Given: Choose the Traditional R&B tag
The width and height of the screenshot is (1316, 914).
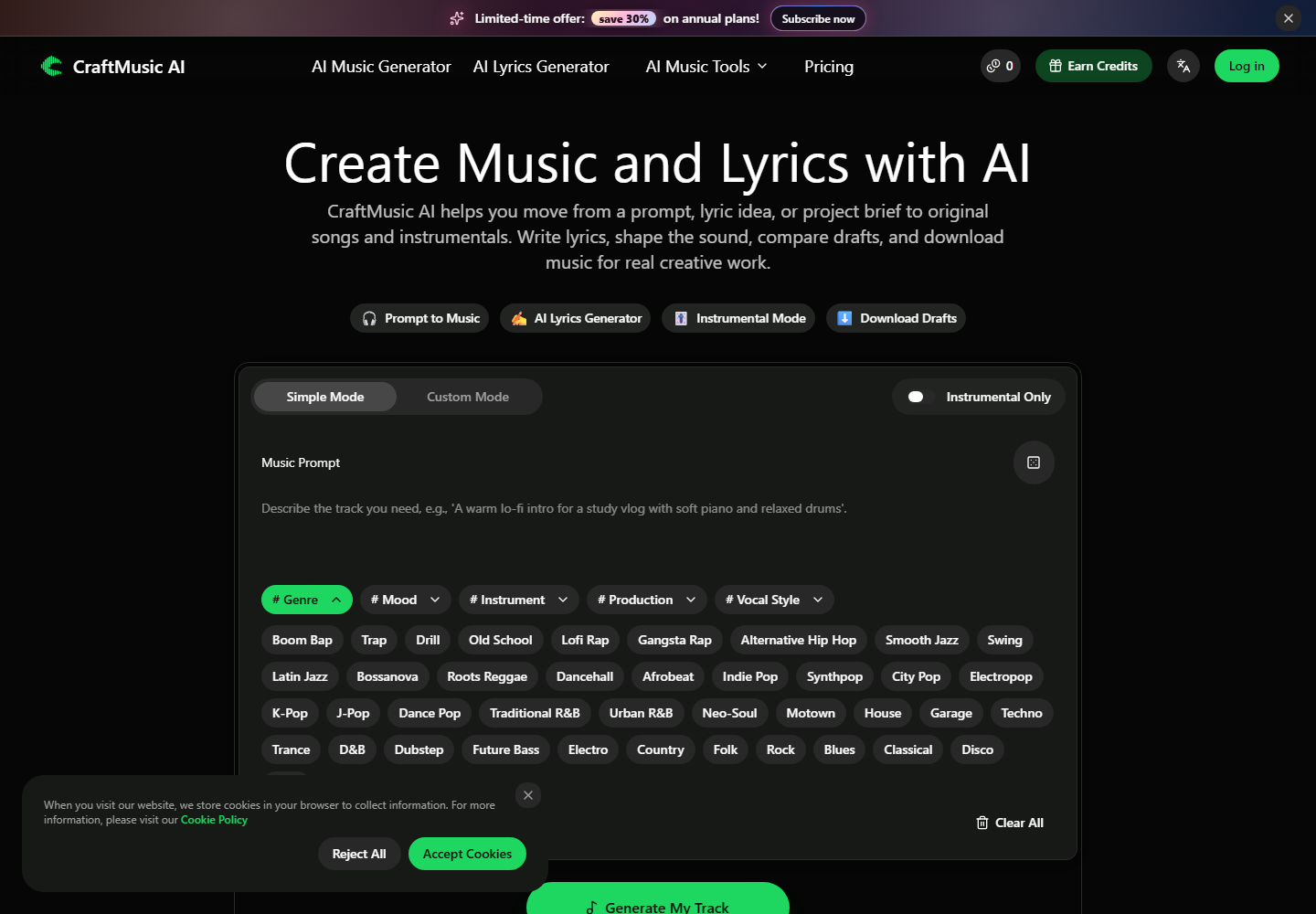Looking at the screenshot, I should (535, 713).
